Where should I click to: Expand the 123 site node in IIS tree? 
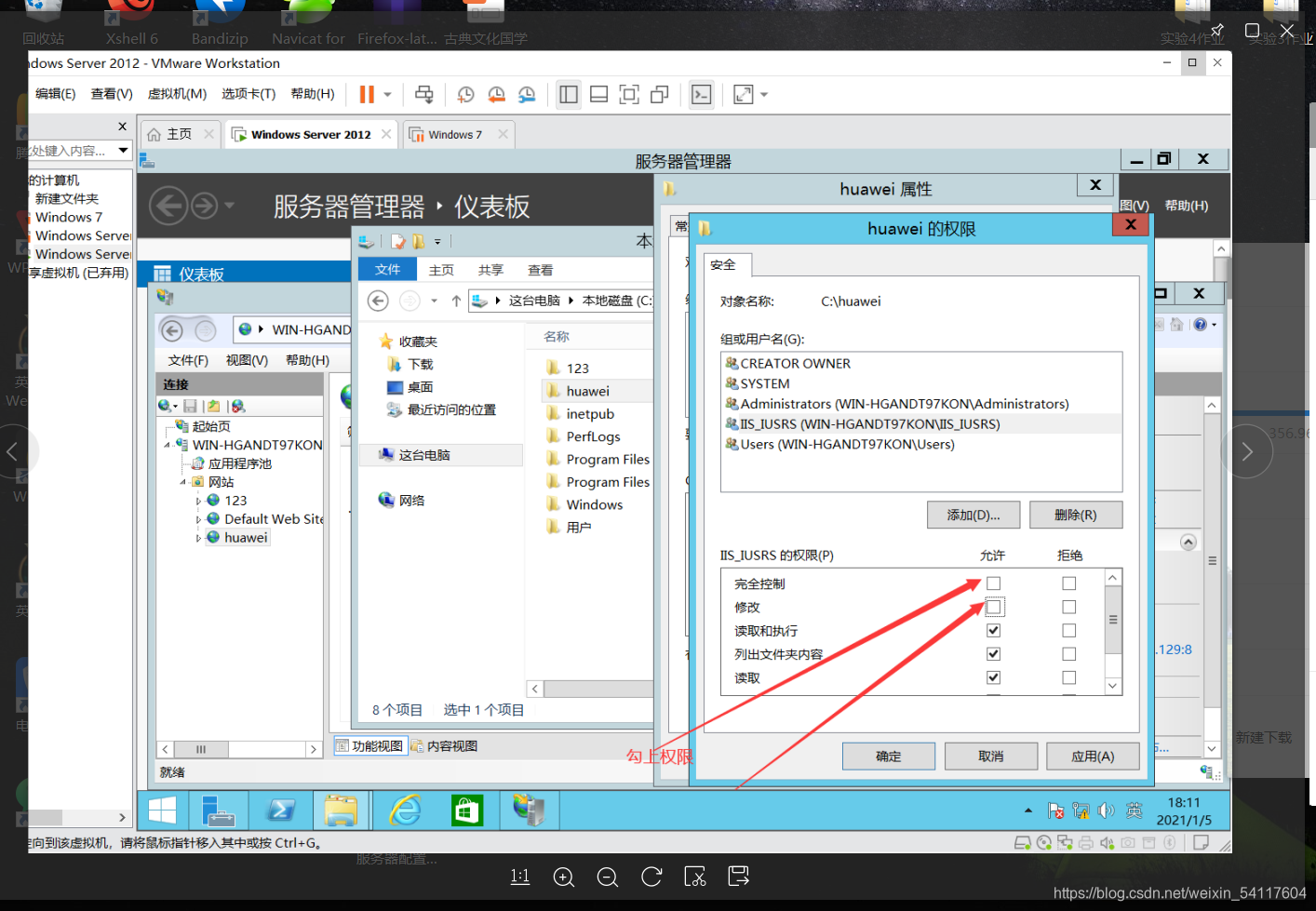(198, 501)
